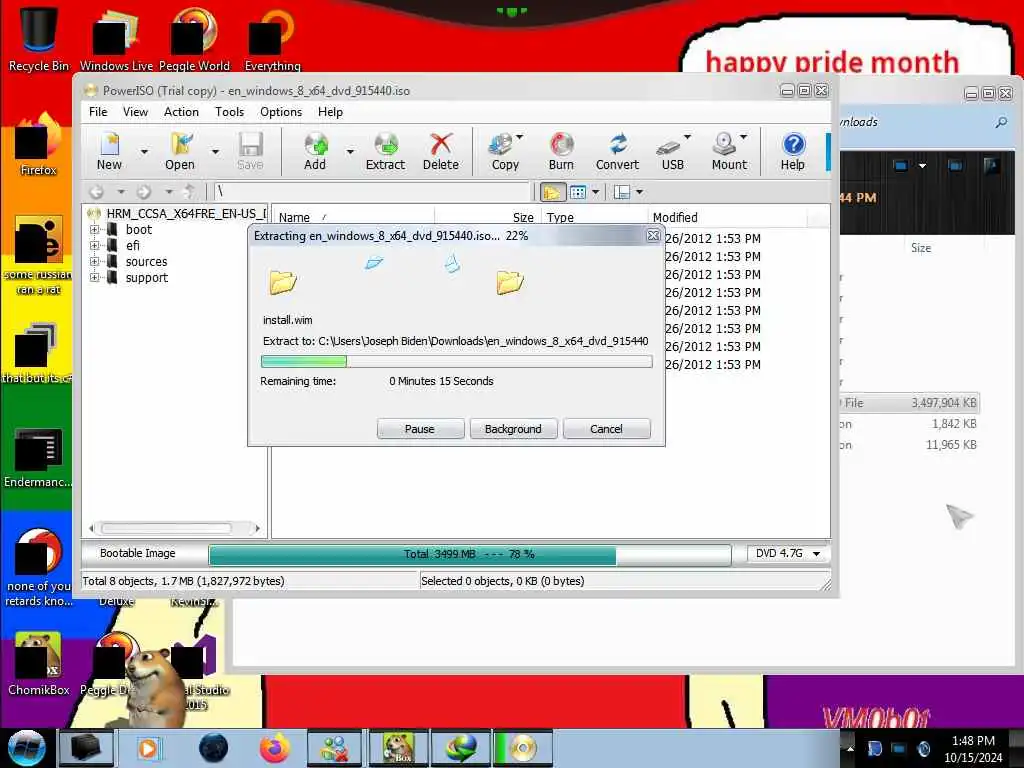
Task: Click the extraction progress bar
Action: (456, 361)
